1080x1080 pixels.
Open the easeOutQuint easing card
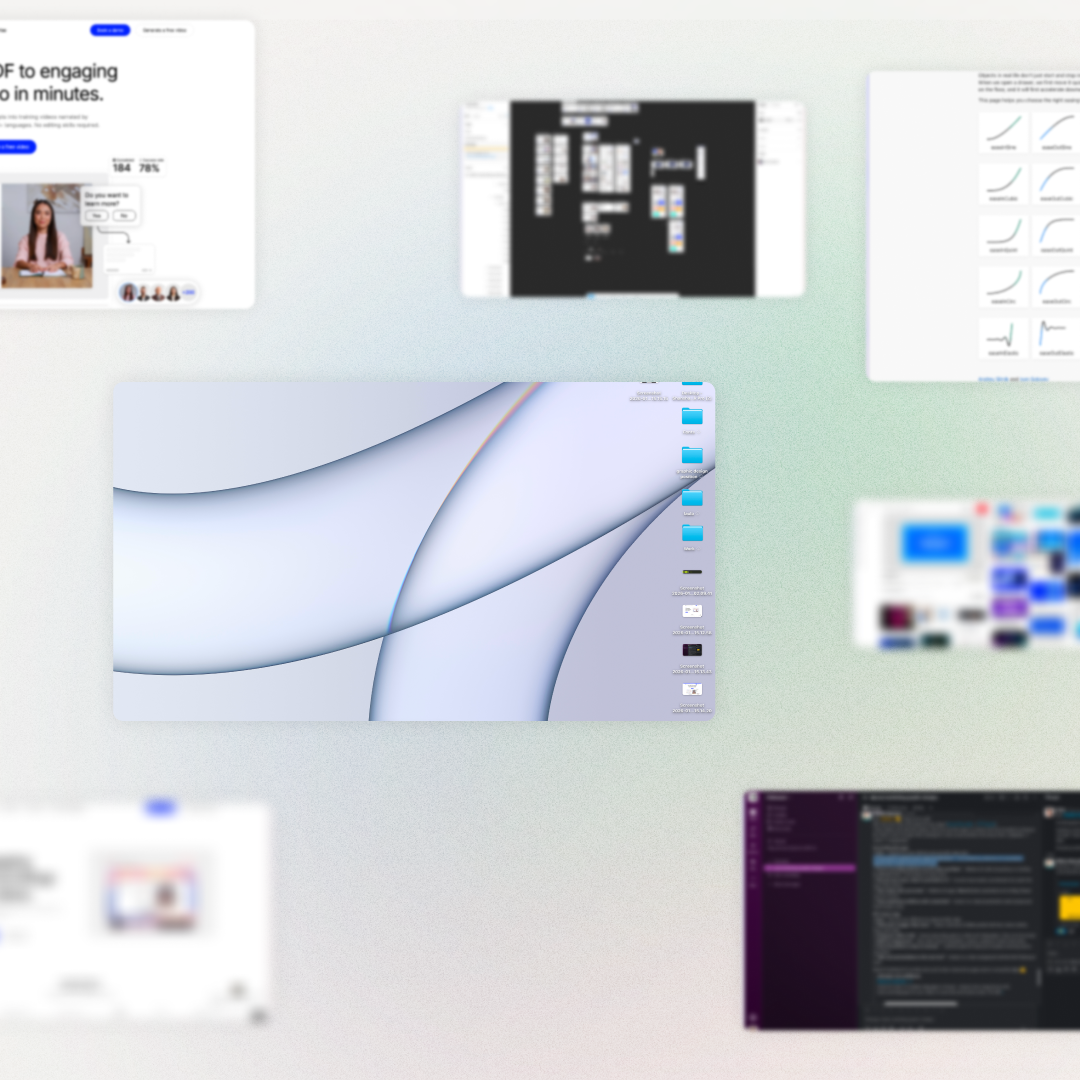[x=1056, y=236]
